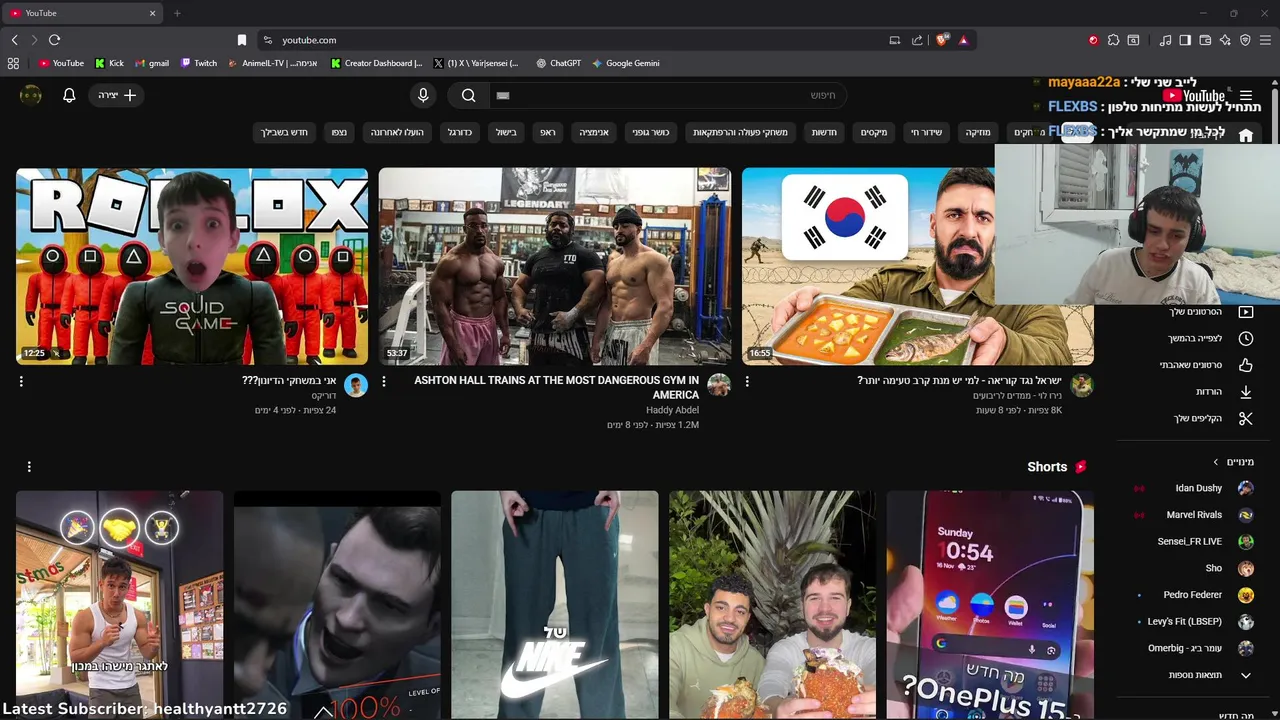Toggle the browser sidebar panel icon
This screenshot has width=1280, height=720.
click(1185, 40)
